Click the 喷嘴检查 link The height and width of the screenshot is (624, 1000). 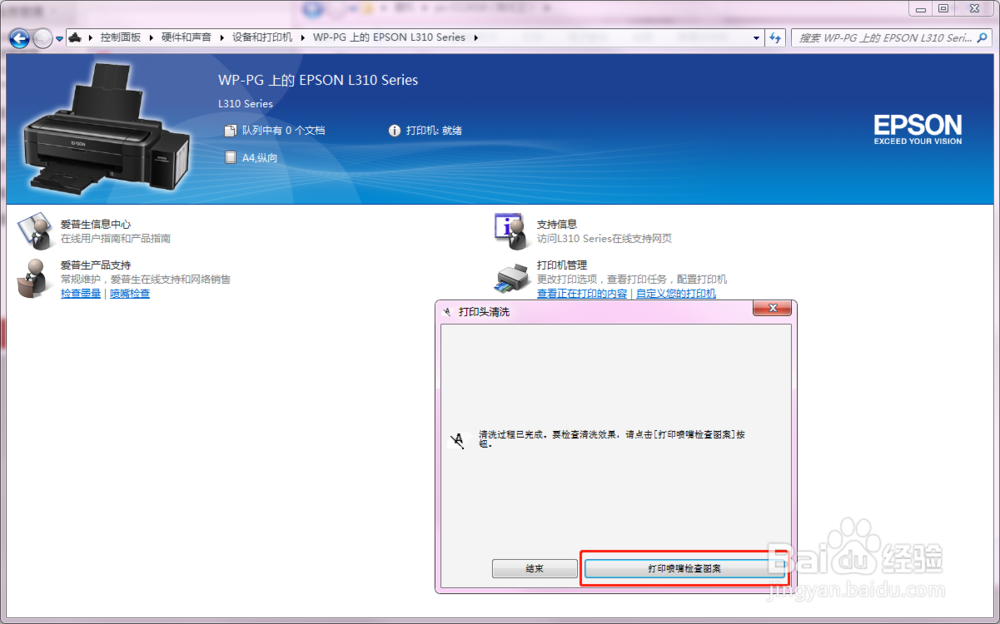point(130,293)
